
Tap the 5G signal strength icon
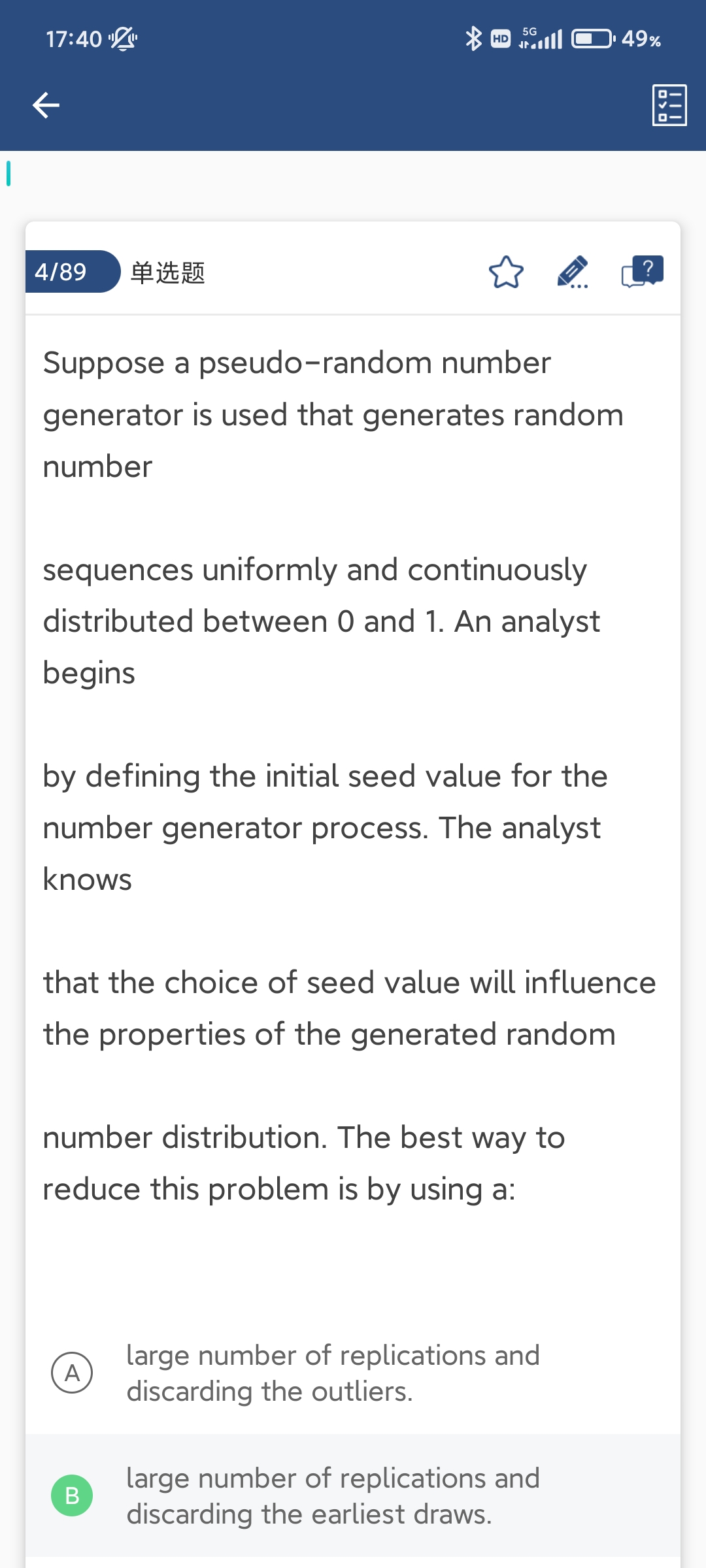pos(541,39)
